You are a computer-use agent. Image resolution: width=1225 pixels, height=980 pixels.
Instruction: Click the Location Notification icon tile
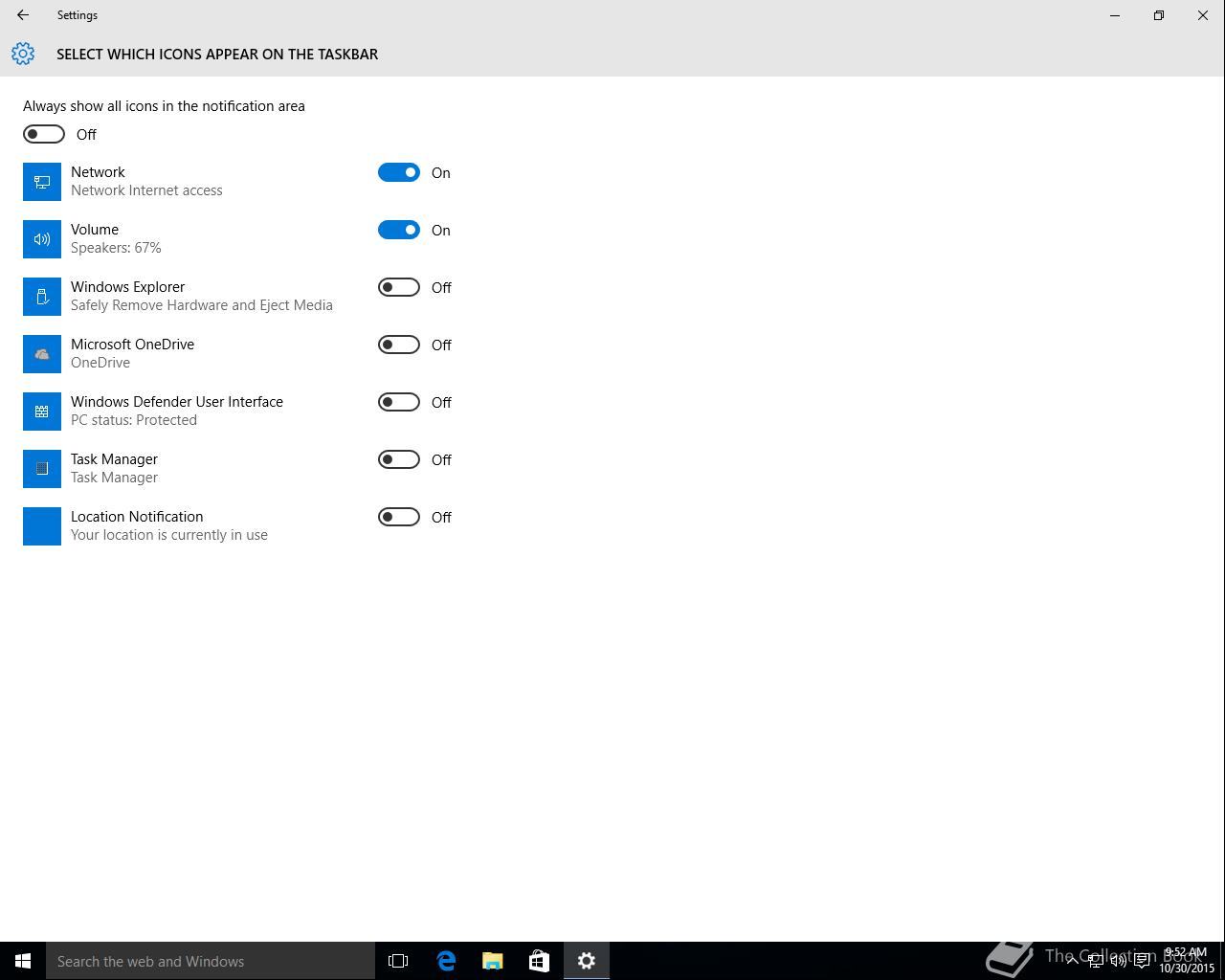[42, 526]
